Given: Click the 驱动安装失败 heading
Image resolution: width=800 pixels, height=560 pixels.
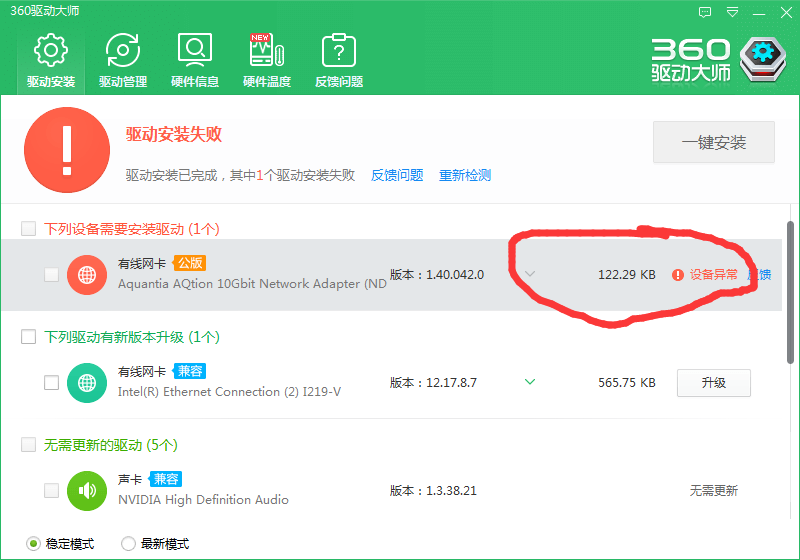Looking at the screenshot, I should [x=174, y=134].
